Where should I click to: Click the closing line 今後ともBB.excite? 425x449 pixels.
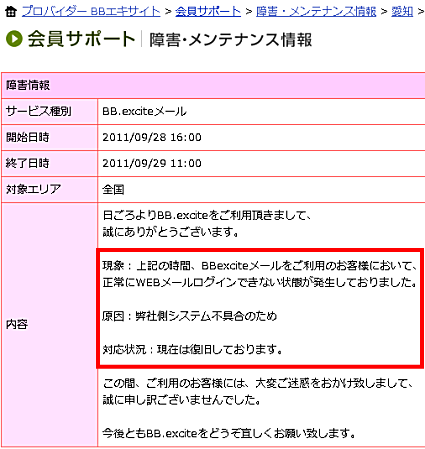coord(229,433)
